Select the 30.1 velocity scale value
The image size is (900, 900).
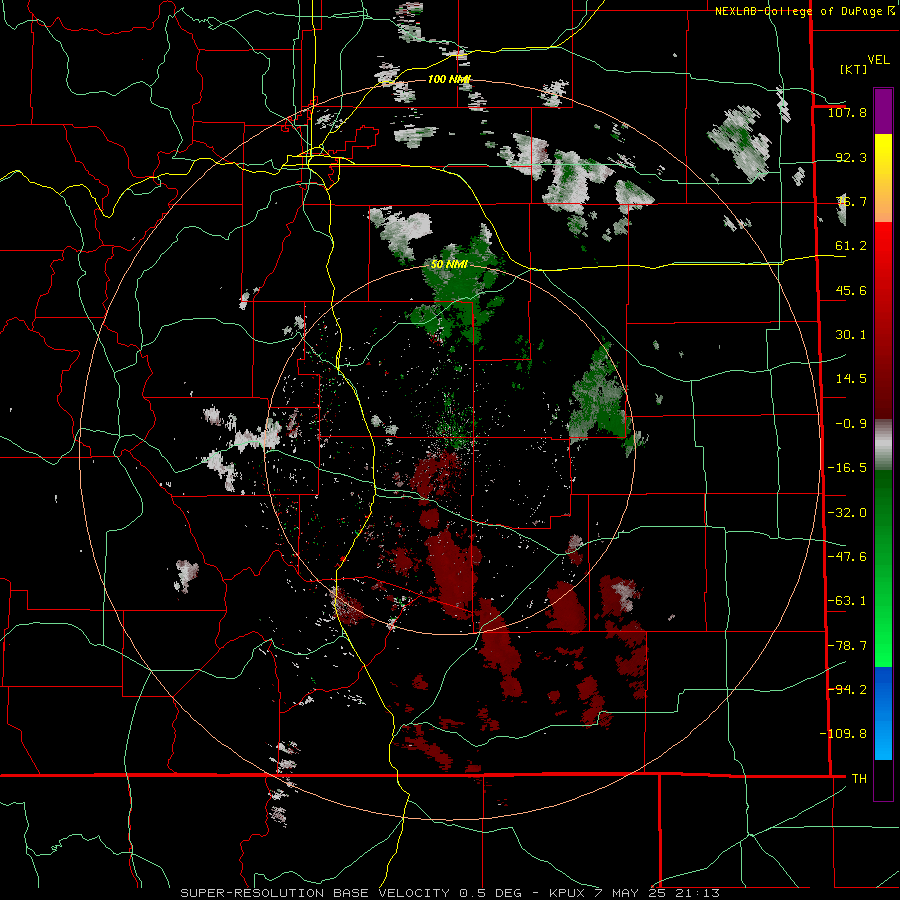click(x=851, y=335)
